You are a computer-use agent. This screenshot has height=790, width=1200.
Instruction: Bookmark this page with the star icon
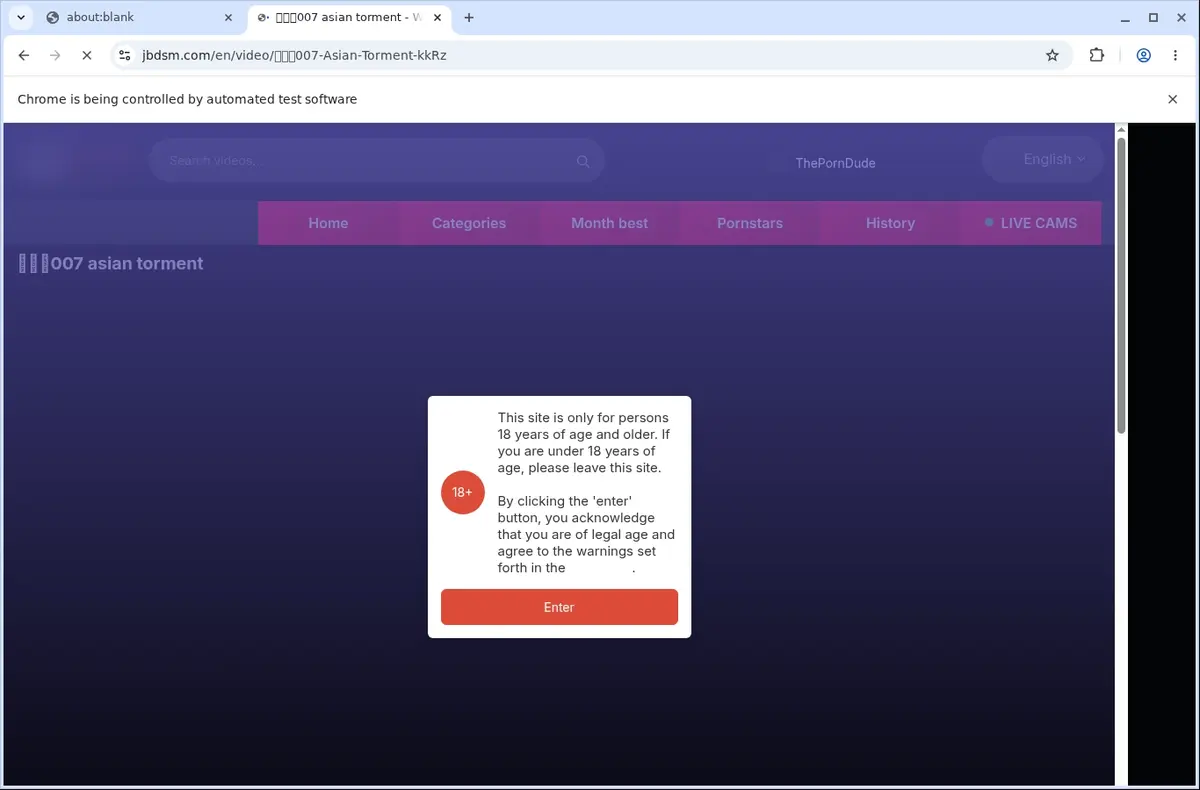pyautogui.click(x=1052, y=56)
